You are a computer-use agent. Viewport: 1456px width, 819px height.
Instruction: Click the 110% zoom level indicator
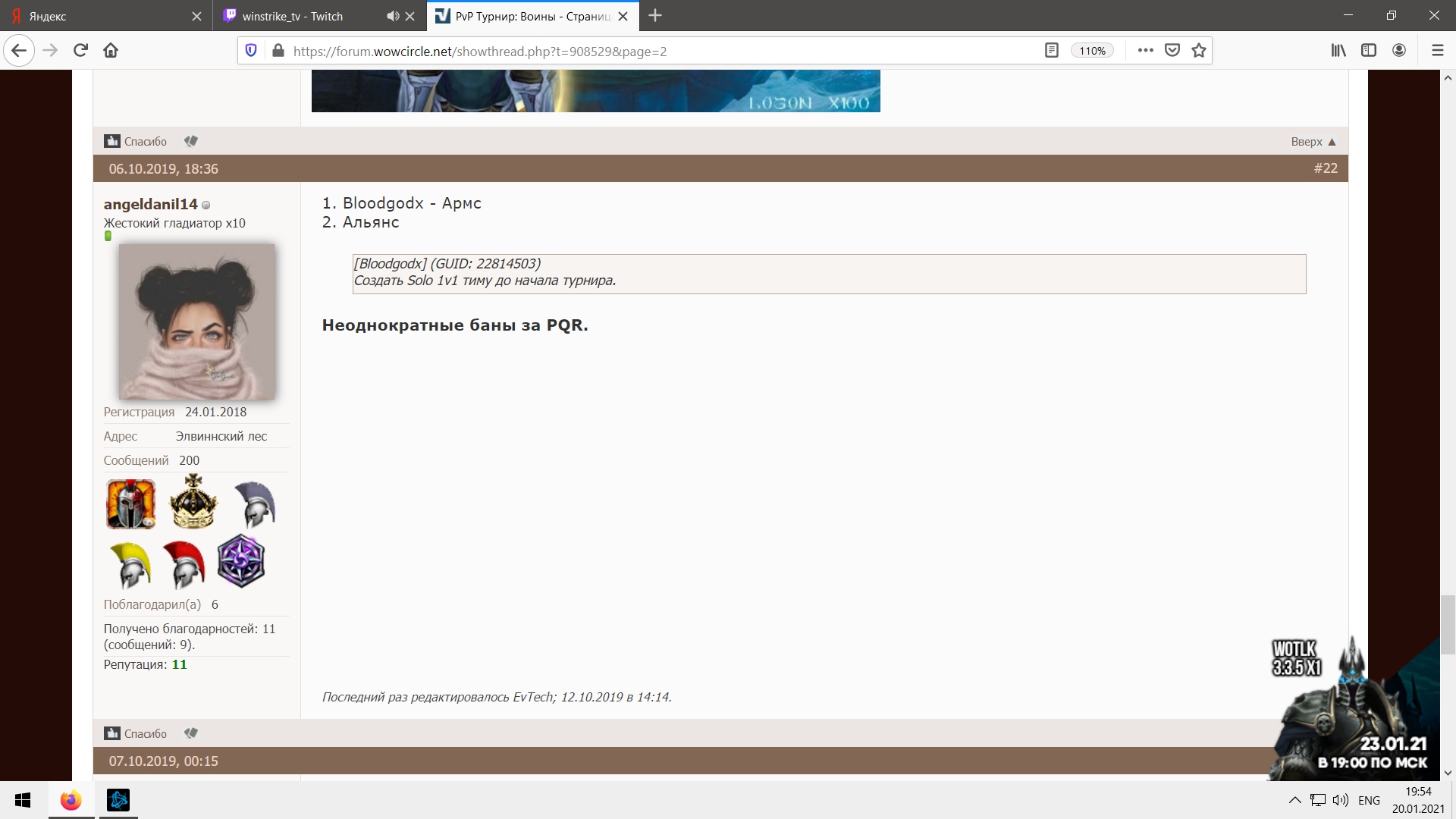[x=1092, y=51]
